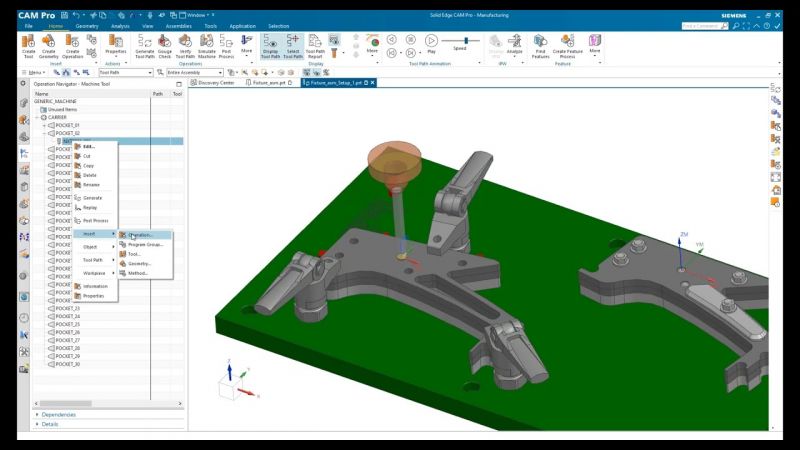Click the Post Process ribbon icon
Viewport: 800px width, 450px height.
(x=227, y=44)
